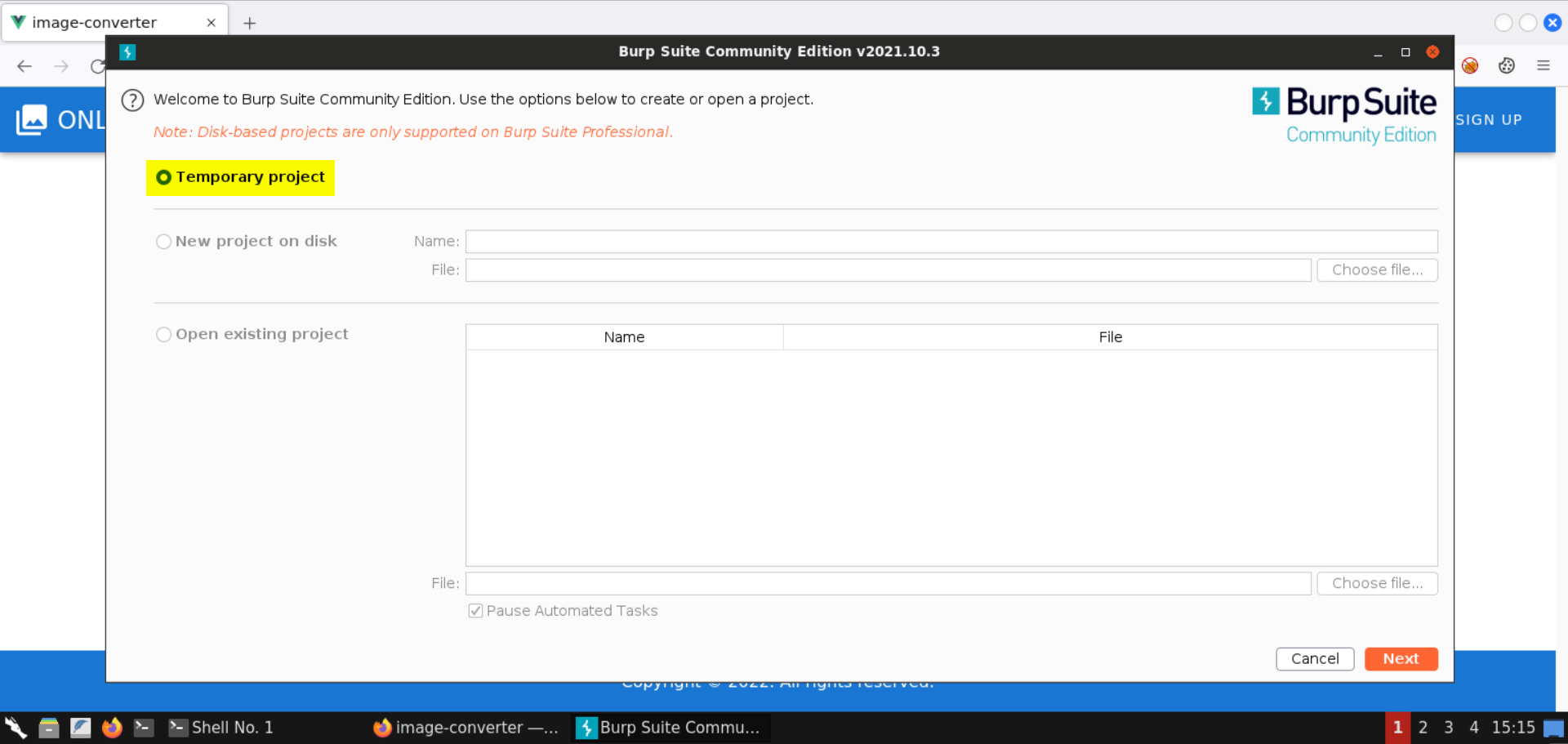The image size is (1568, 744).
Task: Open the Firefox hamburger menu
Action: point(1543,65)
